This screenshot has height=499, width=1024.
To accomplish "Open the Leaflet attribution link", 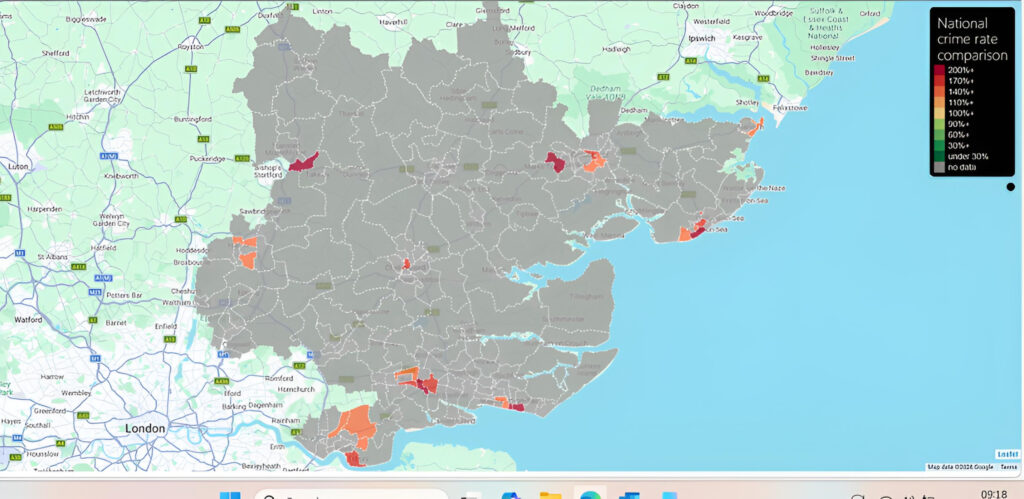I will [x=1006, y=455].
